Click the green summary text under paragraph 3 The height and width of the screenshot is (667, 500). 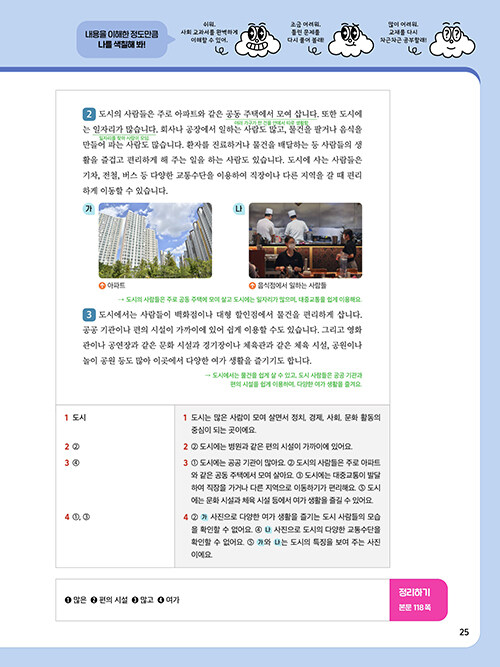283,380
